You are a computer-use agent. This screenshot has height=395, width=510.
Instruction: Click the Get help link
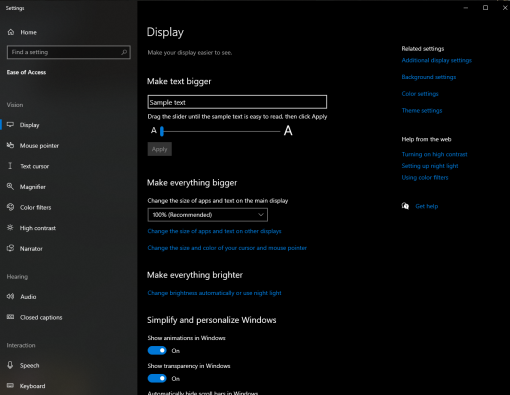[427, 206]
